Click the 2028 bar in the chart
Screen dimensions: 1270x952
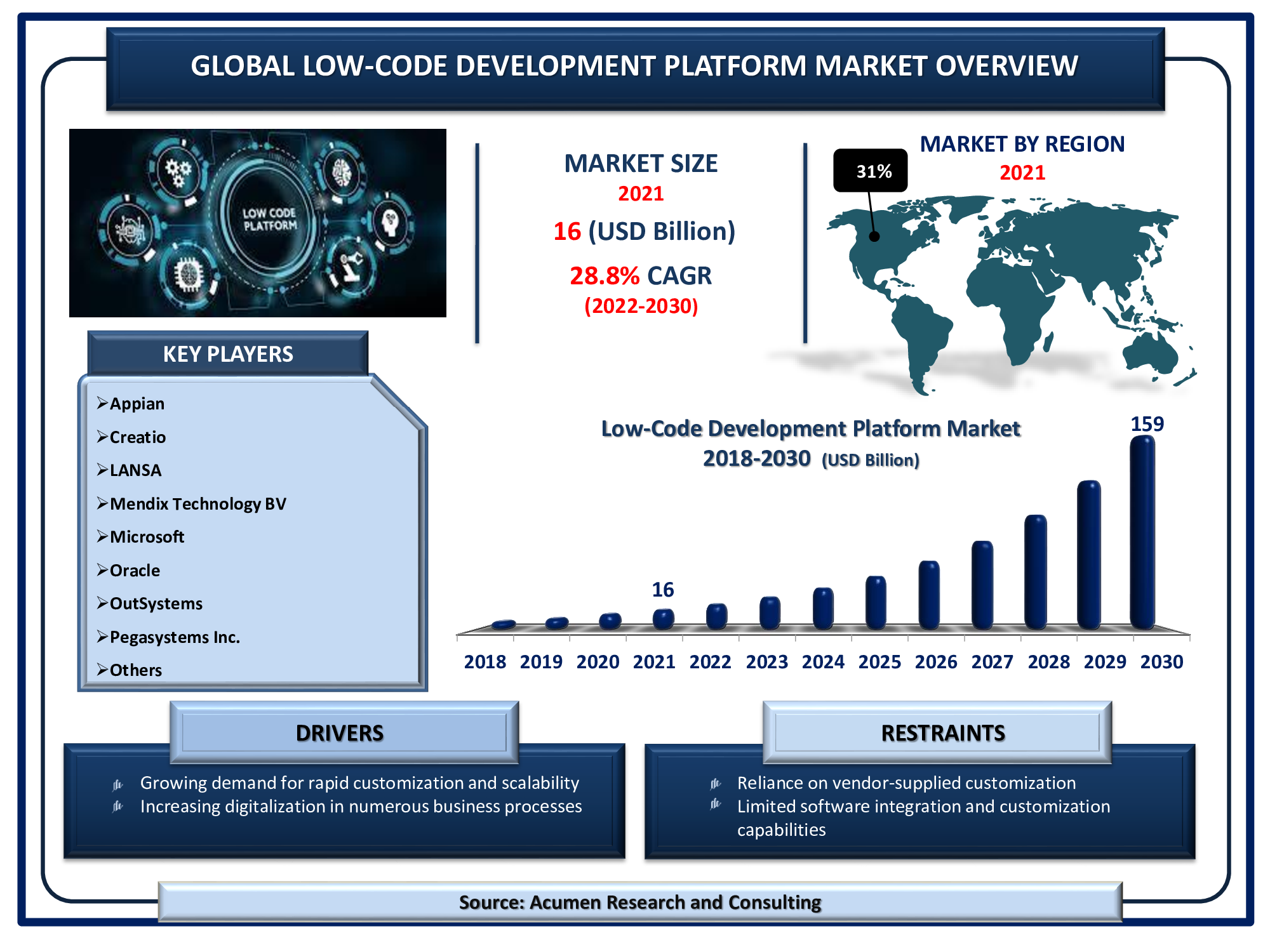tap(1036, 572)
